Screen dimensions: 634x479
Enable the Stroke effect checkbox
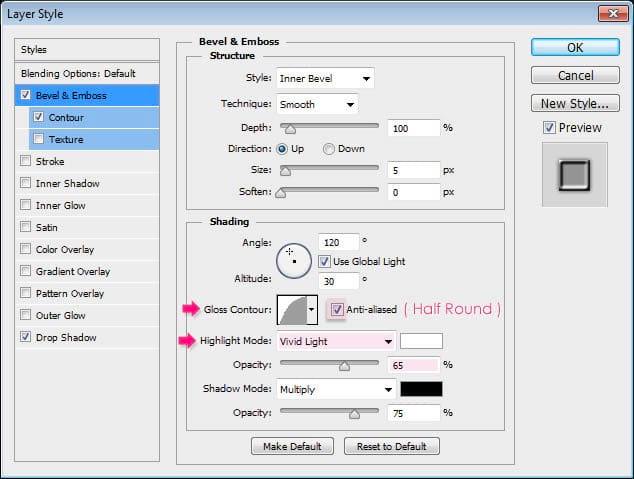25,161
